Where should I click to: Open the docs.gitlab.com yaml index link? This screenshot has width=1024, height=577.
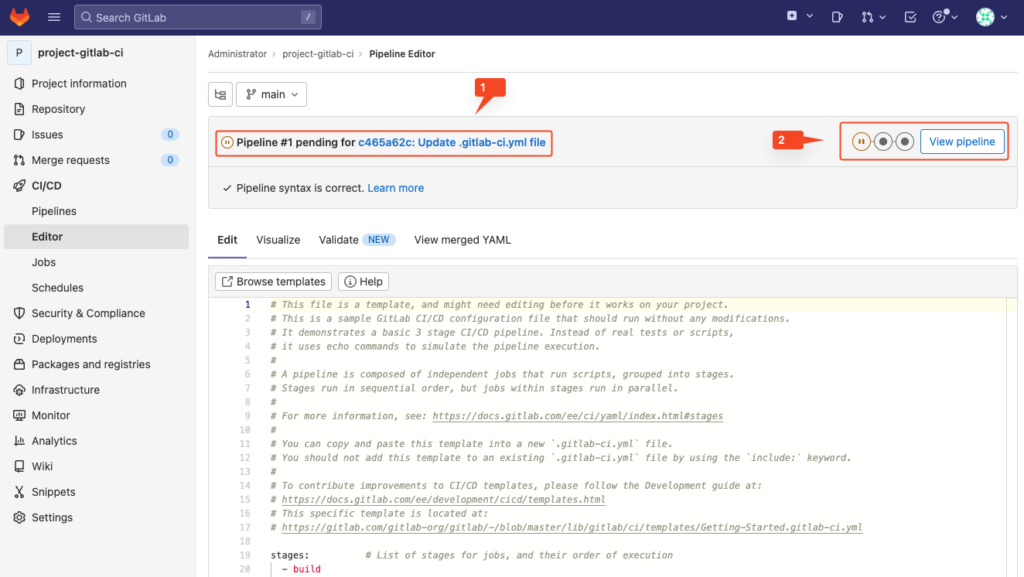[x=578, y=416]
